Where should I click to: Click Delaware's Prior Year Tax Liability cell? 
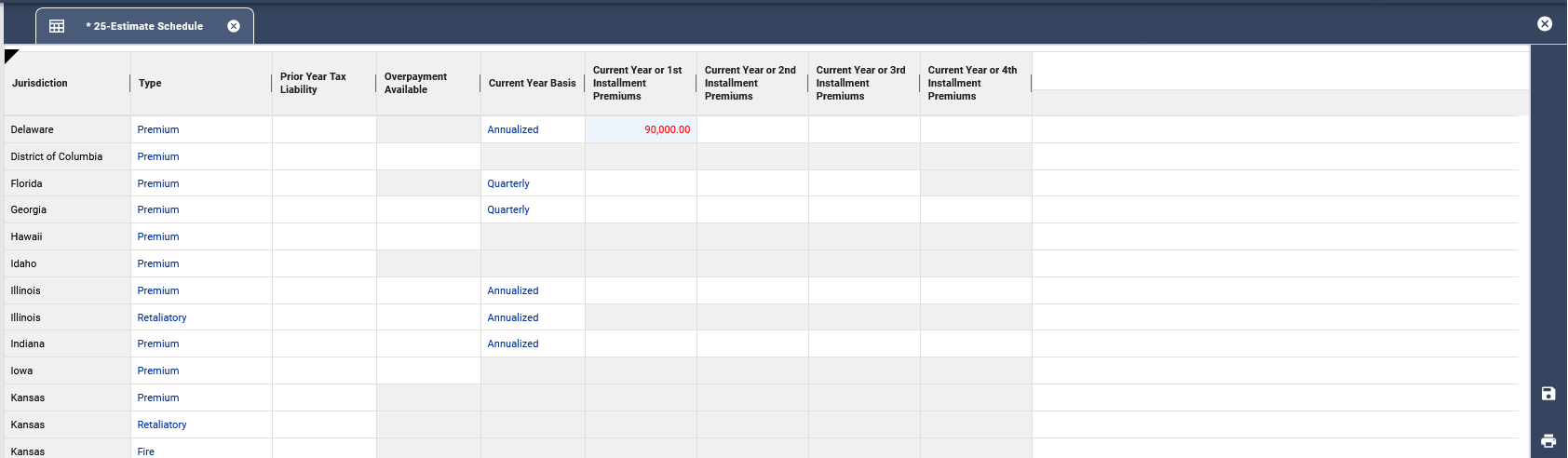pos(324,129)
